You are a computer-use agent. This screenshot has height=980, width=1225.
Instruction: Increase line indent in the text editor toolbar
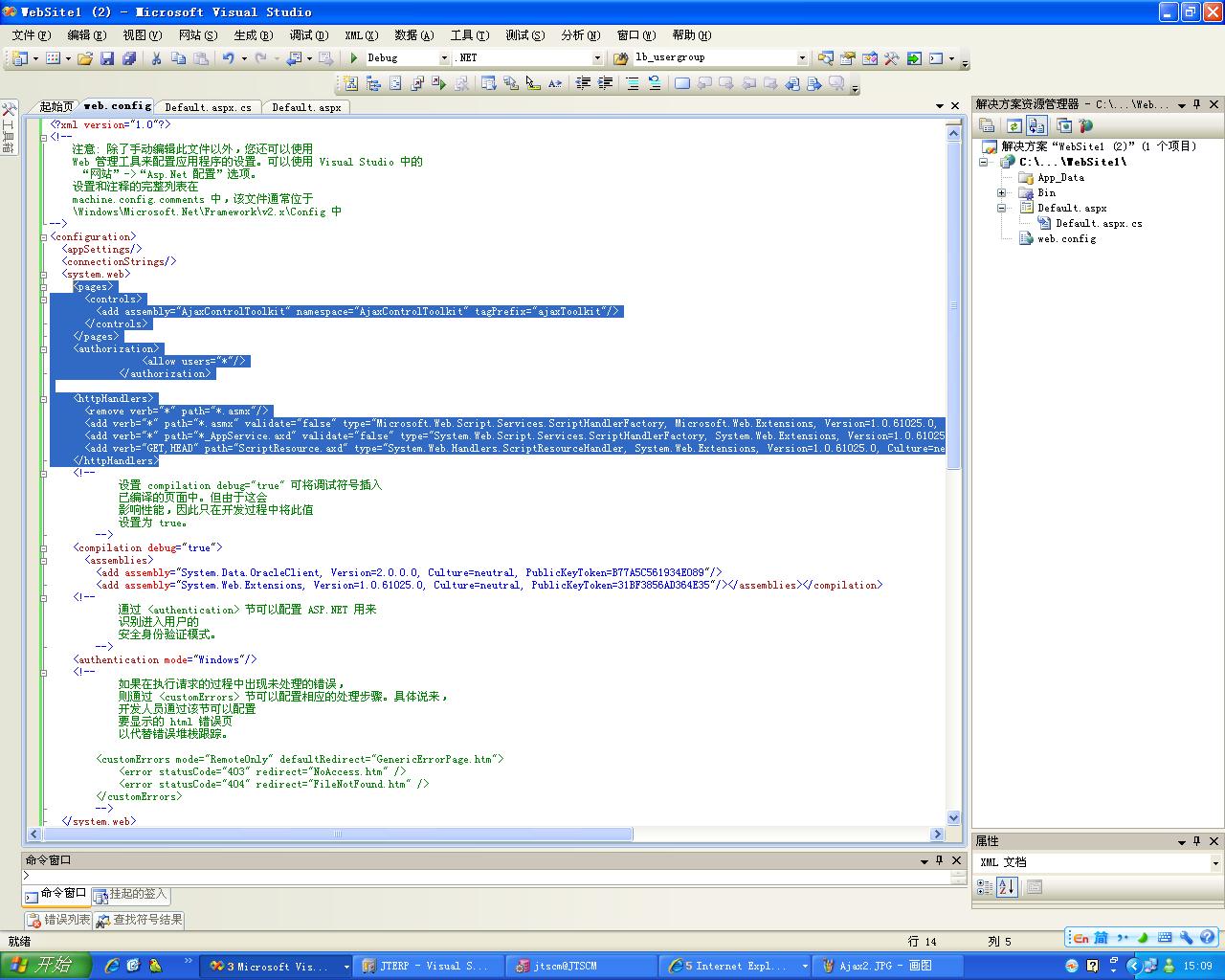tap(605, 84)
